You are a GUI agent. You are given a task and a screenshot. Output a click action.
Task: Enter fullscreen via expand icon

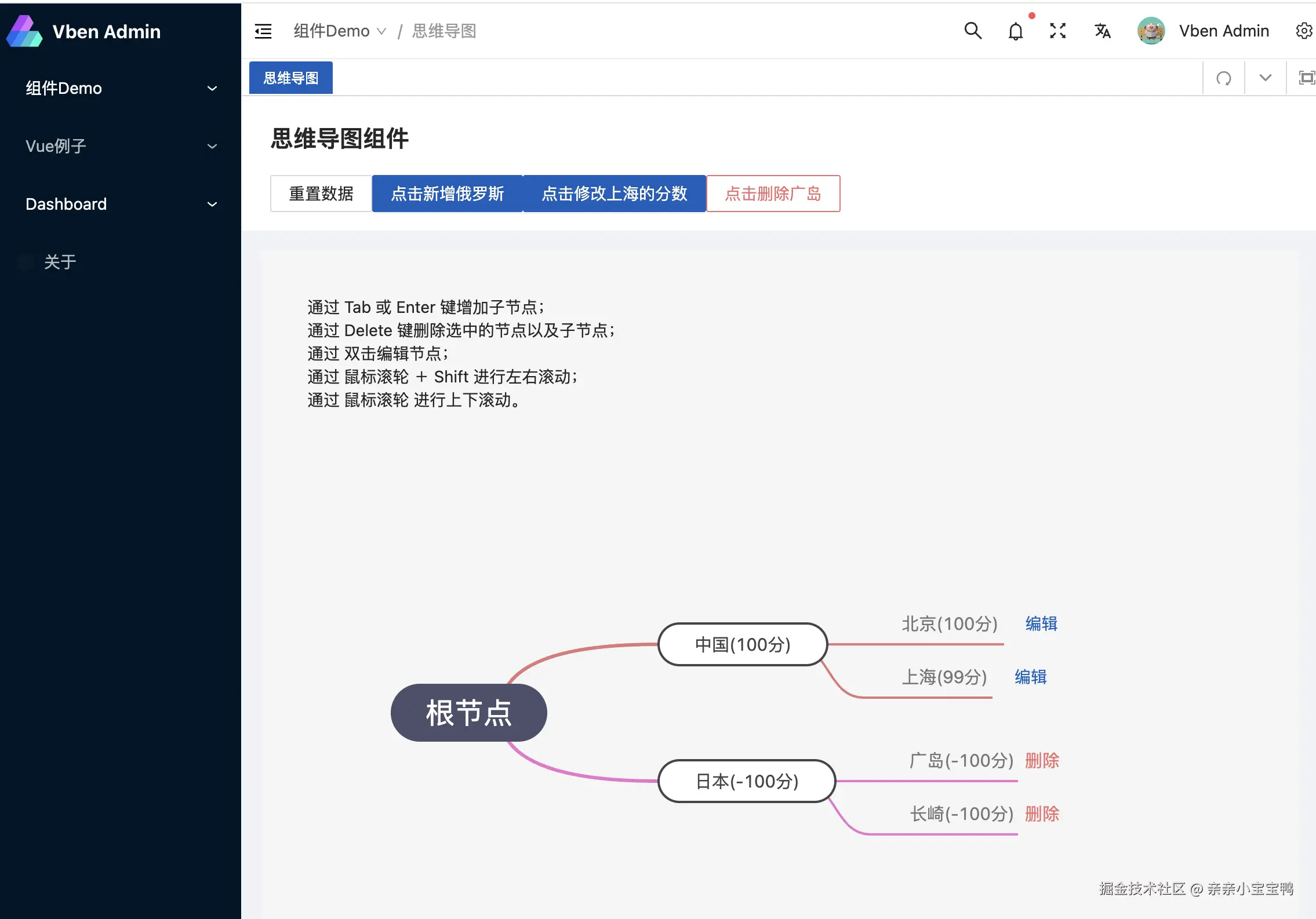pyautogui.click(x=1057, y=31)
